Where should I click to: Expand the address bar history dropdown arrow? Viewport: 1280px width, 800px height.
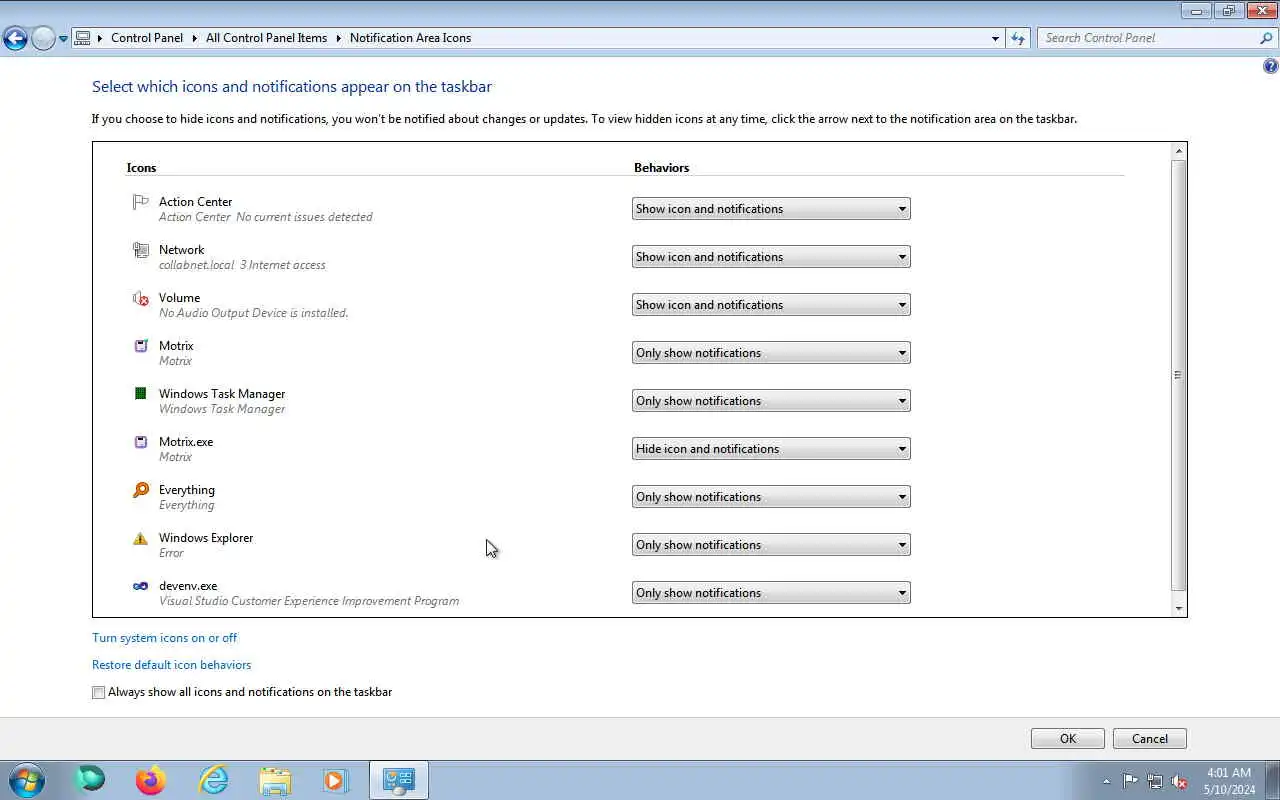point(995,38)
